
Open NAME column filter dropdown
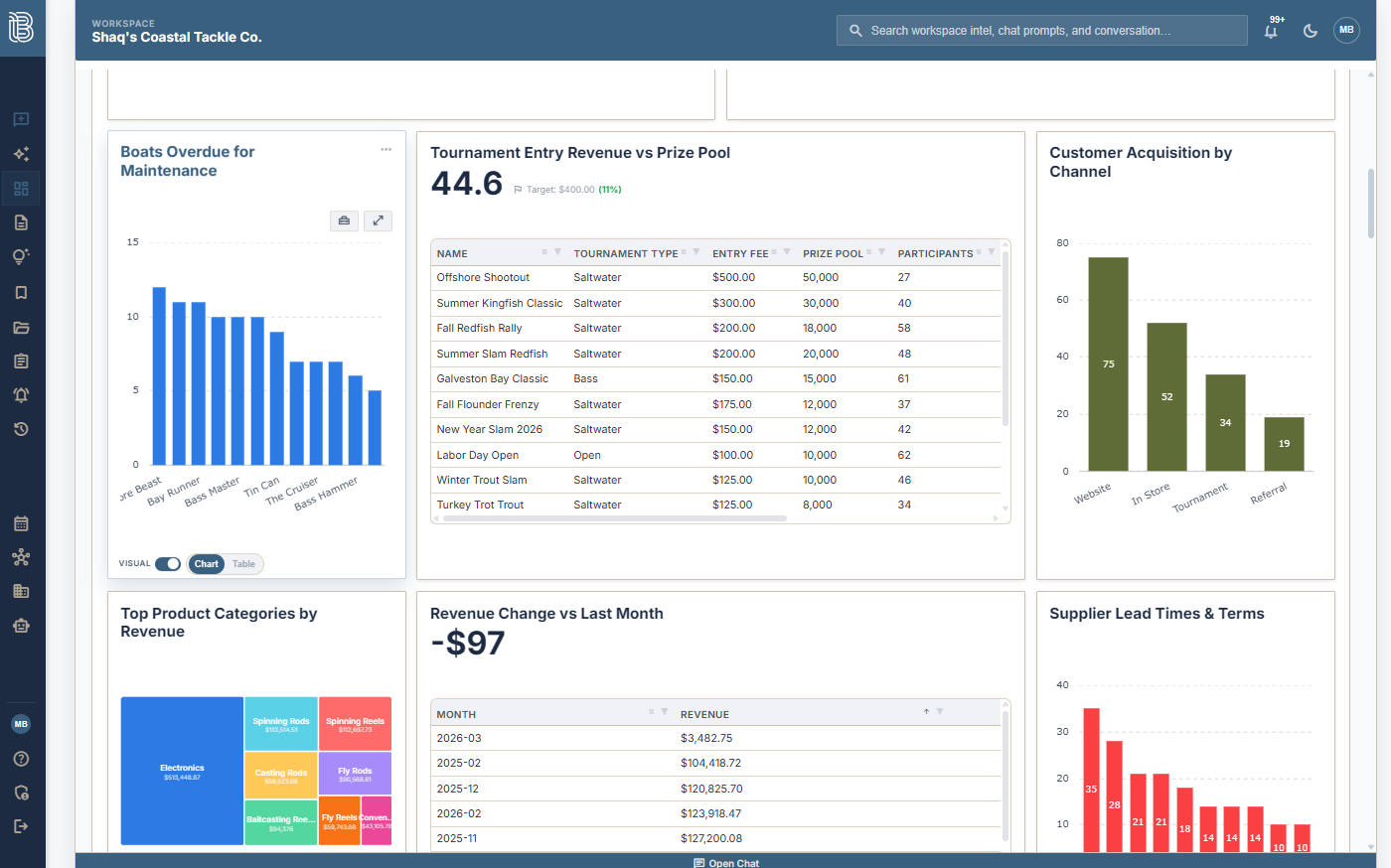557,252
